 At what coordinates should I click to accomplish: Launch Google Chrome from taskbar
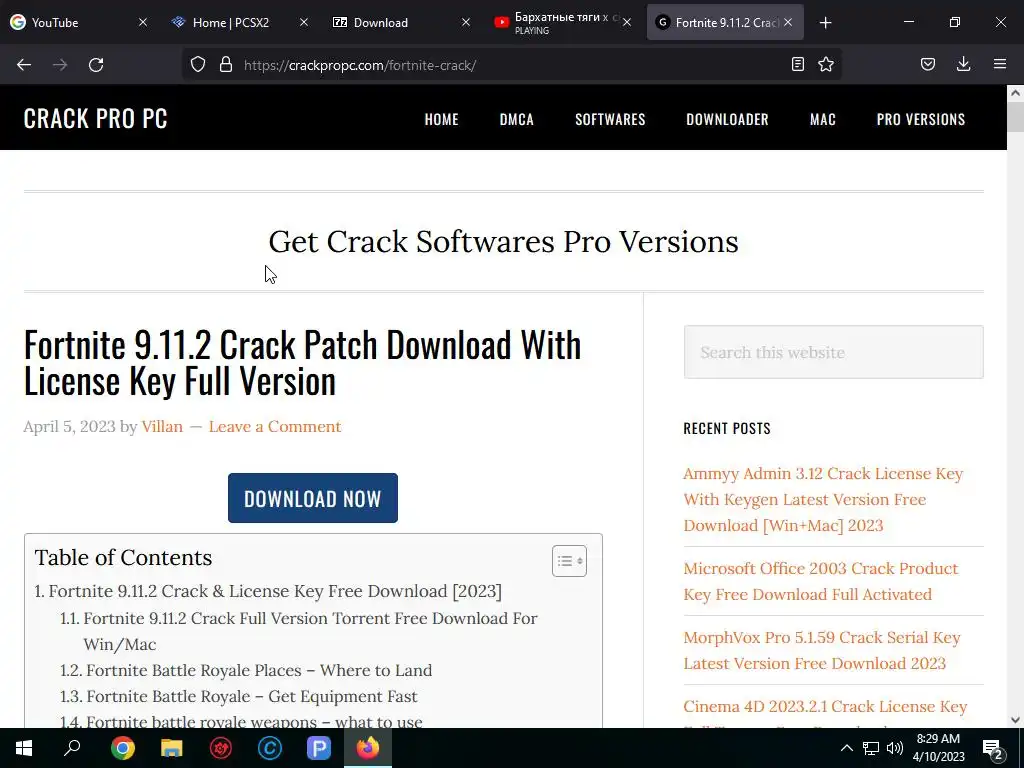click(x=123, y=748)
